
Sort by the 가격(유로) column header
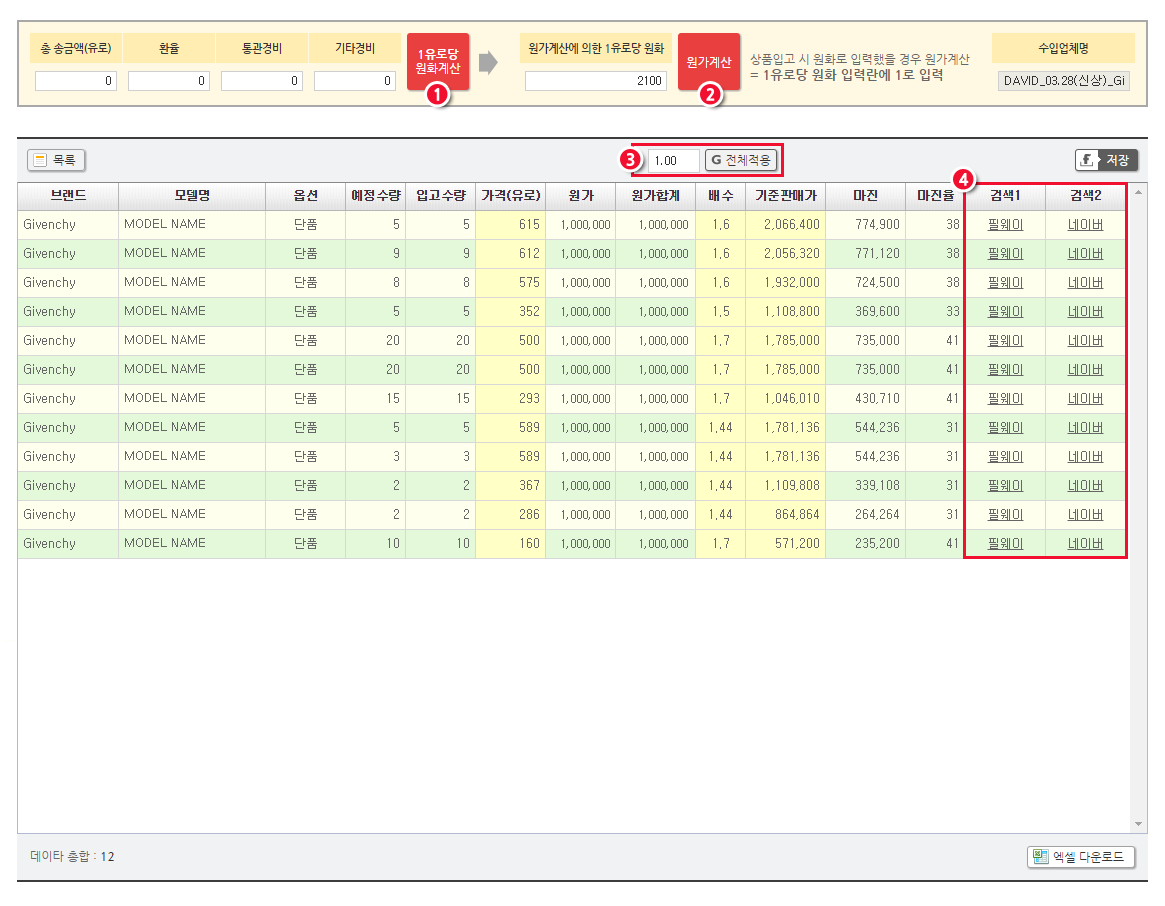510,195
